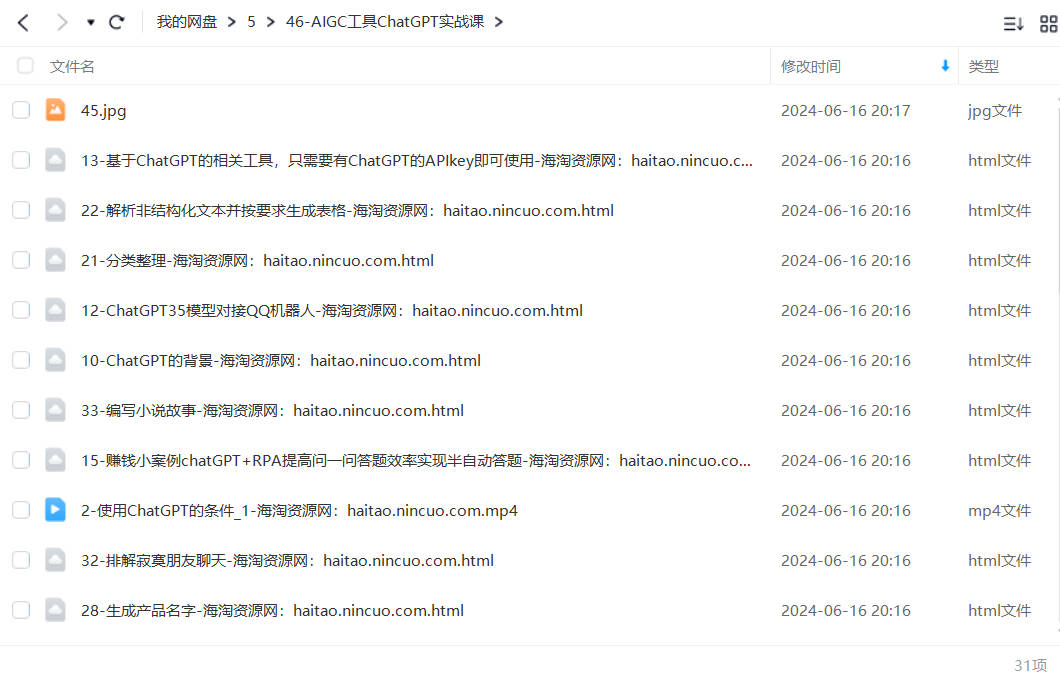Click the 31项 item count
This screenshot has height=681, width=1060.
point(1030,665)
